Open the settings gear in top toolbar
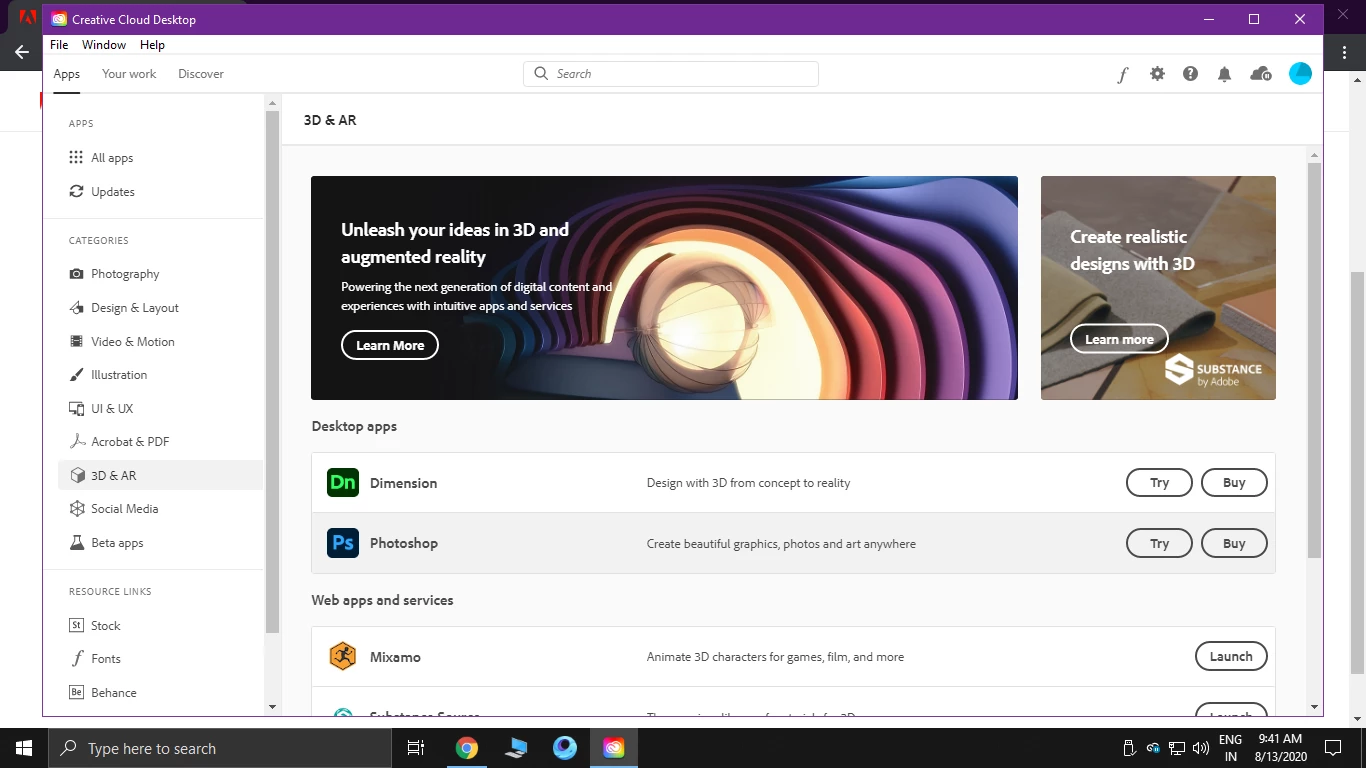Viewport: 1366px width, 768px height. click(1157, 74)
